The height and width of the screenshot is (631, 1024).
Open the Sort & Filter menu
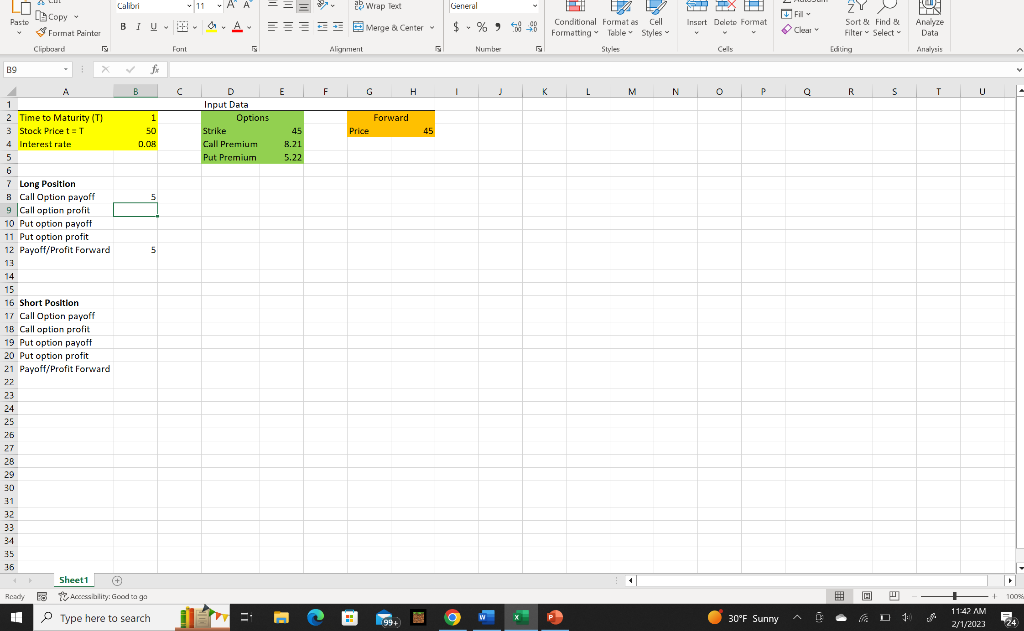click(x=858, y=20)
